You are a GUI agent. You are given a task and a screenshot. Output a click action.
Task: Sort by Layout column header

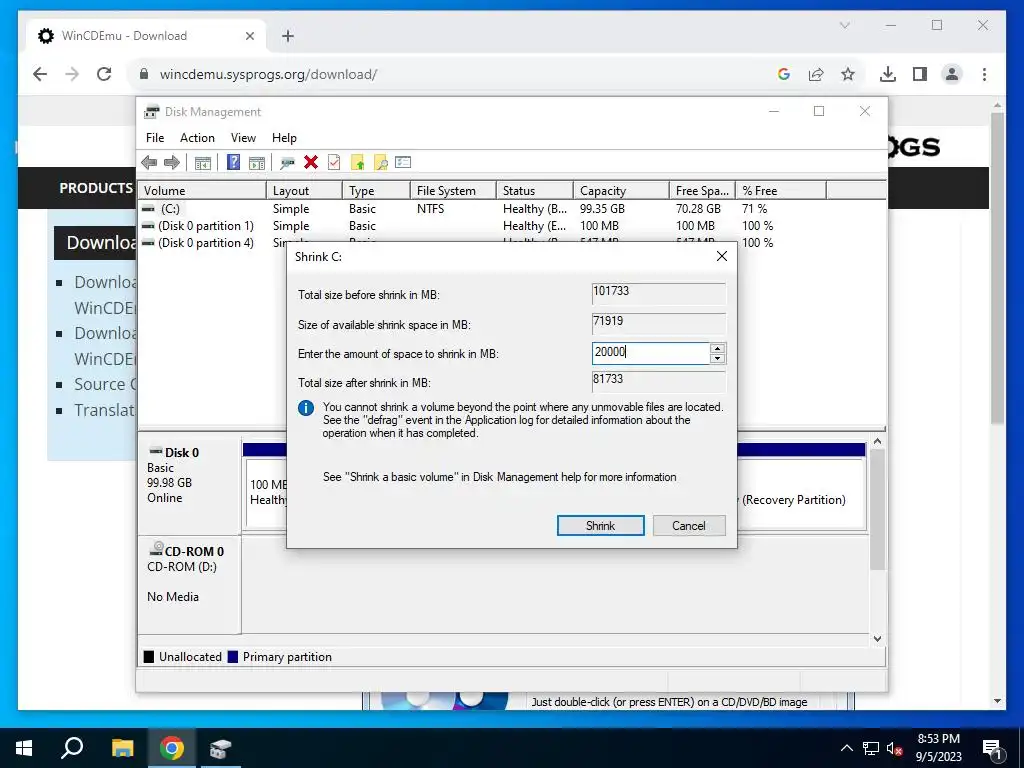[x=304, y=191]
